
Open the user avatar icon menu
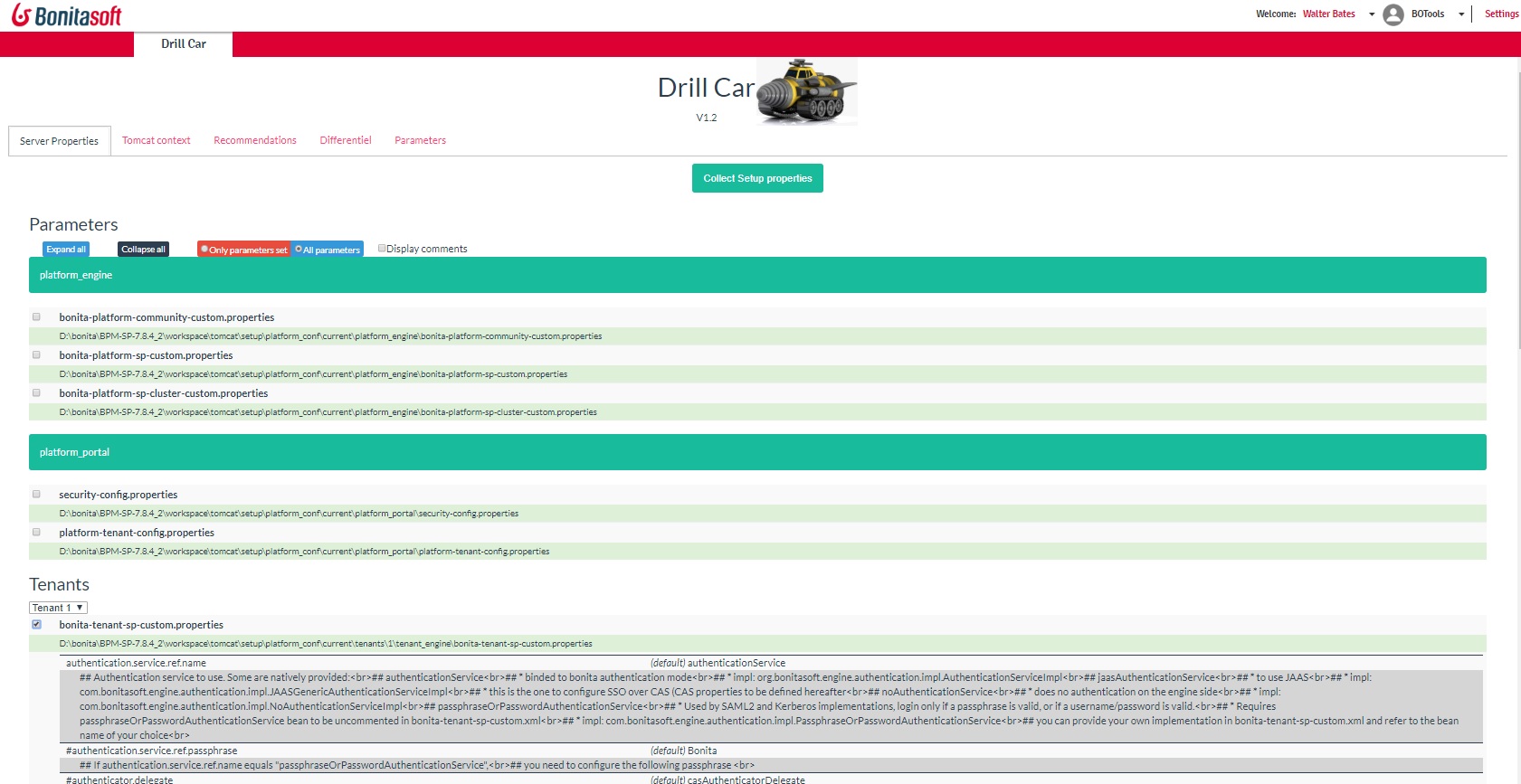(x=1393, y=14)
